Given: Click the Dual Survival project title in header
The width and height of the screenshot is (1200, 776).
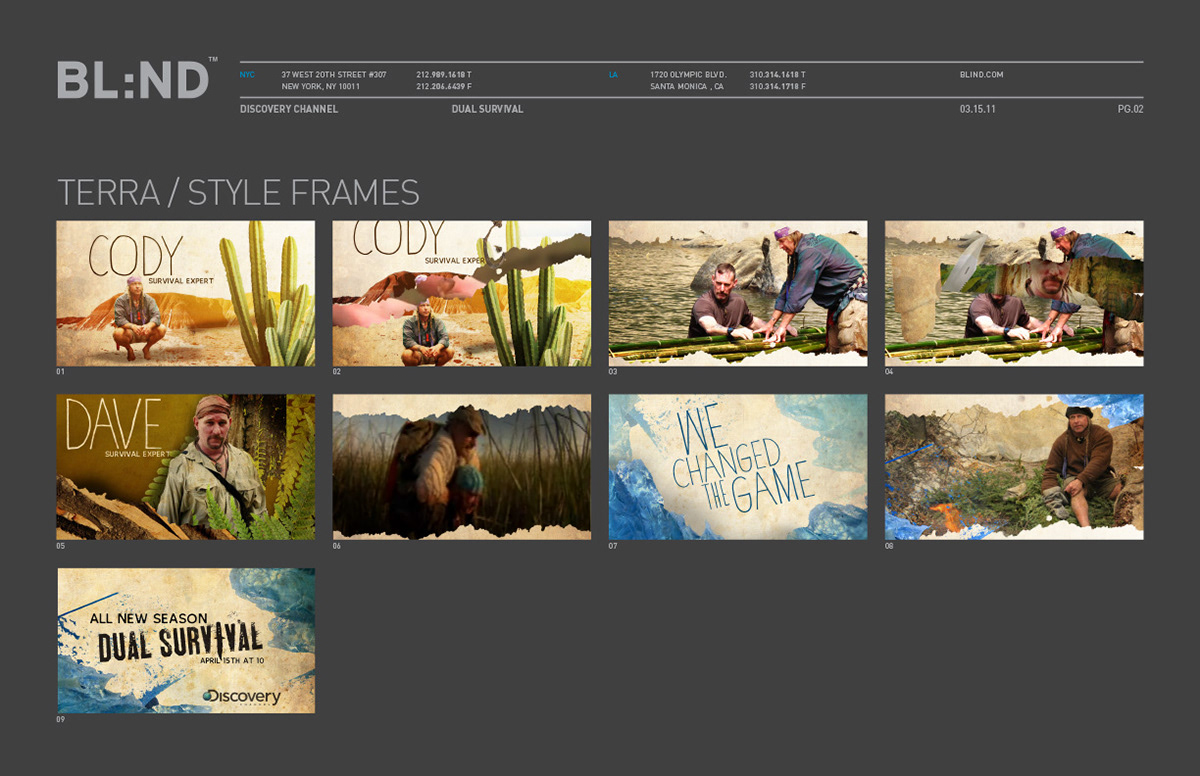Looking at the screenshot, I should 487,109.
